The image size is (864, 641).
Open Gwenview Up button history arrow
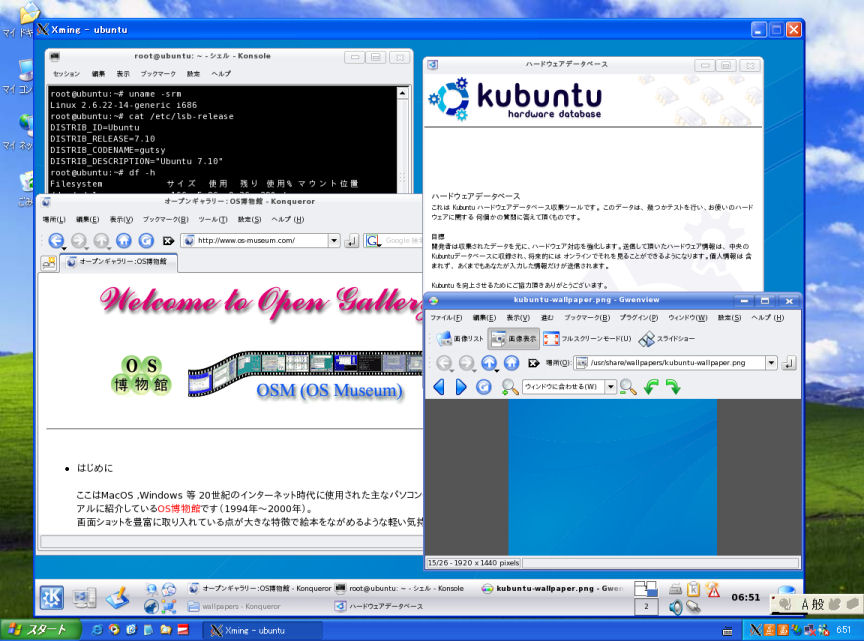(497, 371)
